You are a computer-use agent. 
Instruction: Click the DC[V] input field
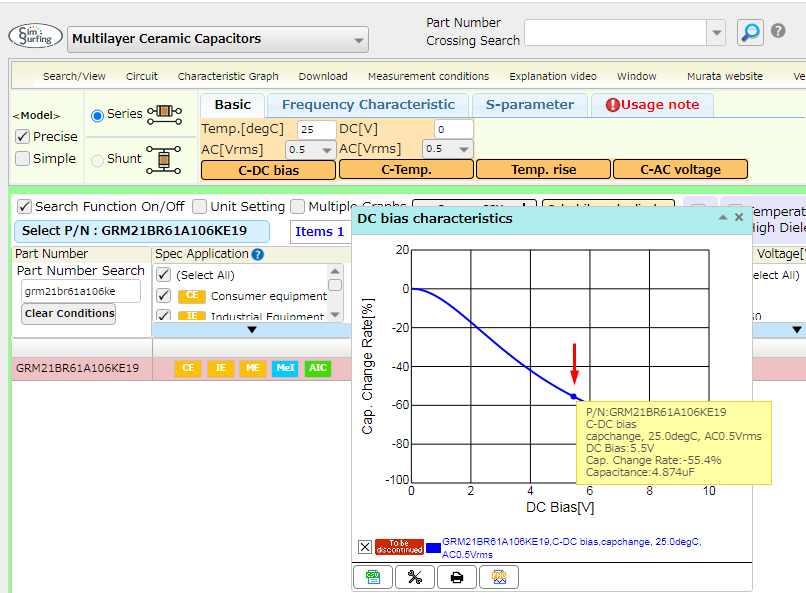click(x=453, y=129)
